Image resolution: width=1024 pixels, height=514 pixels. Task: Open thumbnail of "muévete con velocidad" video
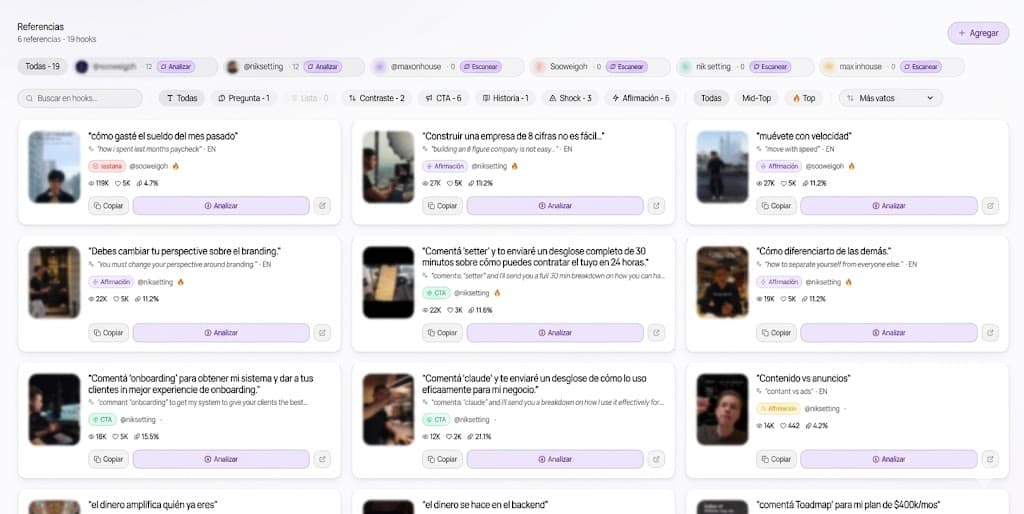click(722, 167)
